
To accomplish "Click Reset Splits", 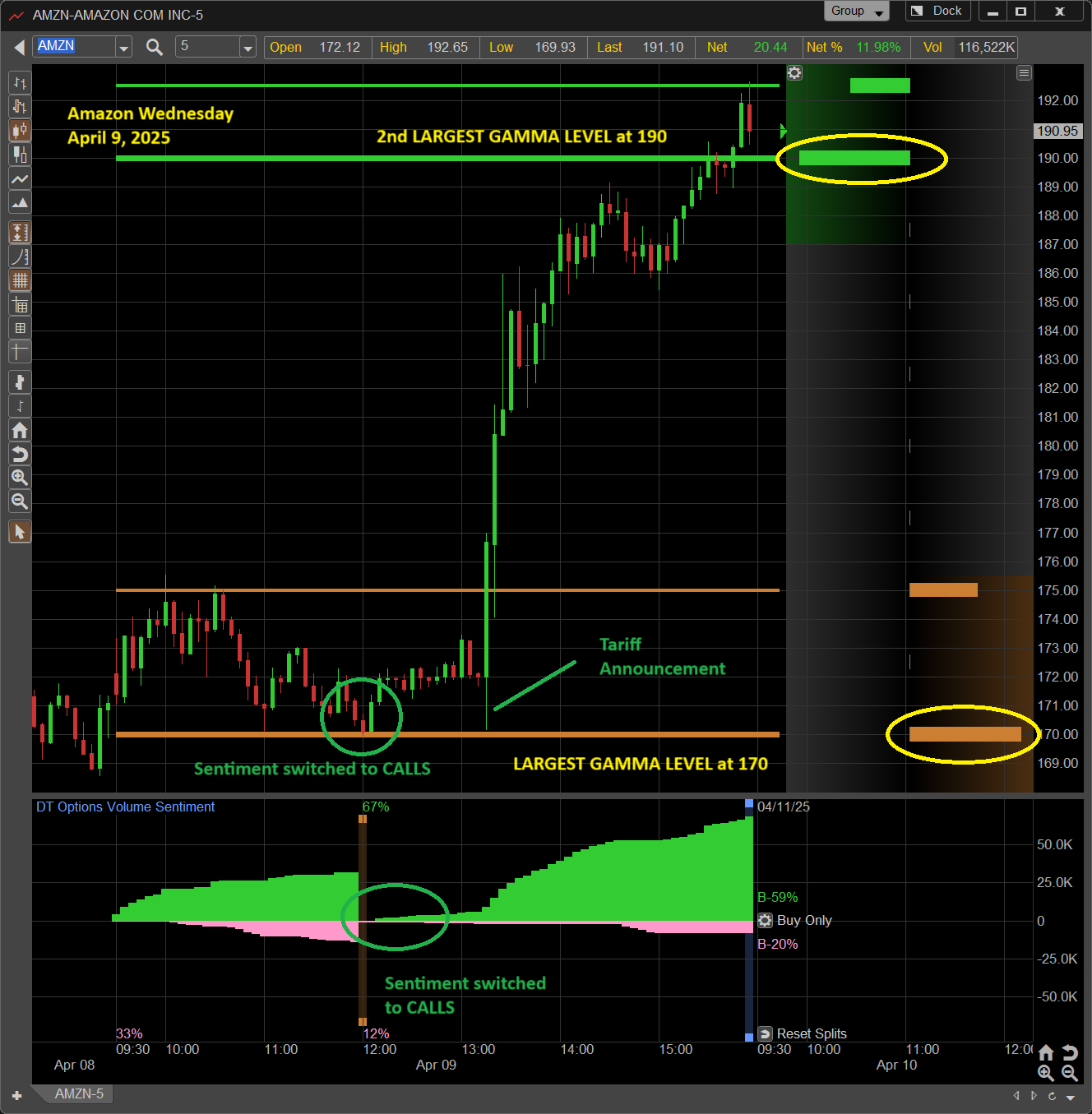I will pos(812,1033).
